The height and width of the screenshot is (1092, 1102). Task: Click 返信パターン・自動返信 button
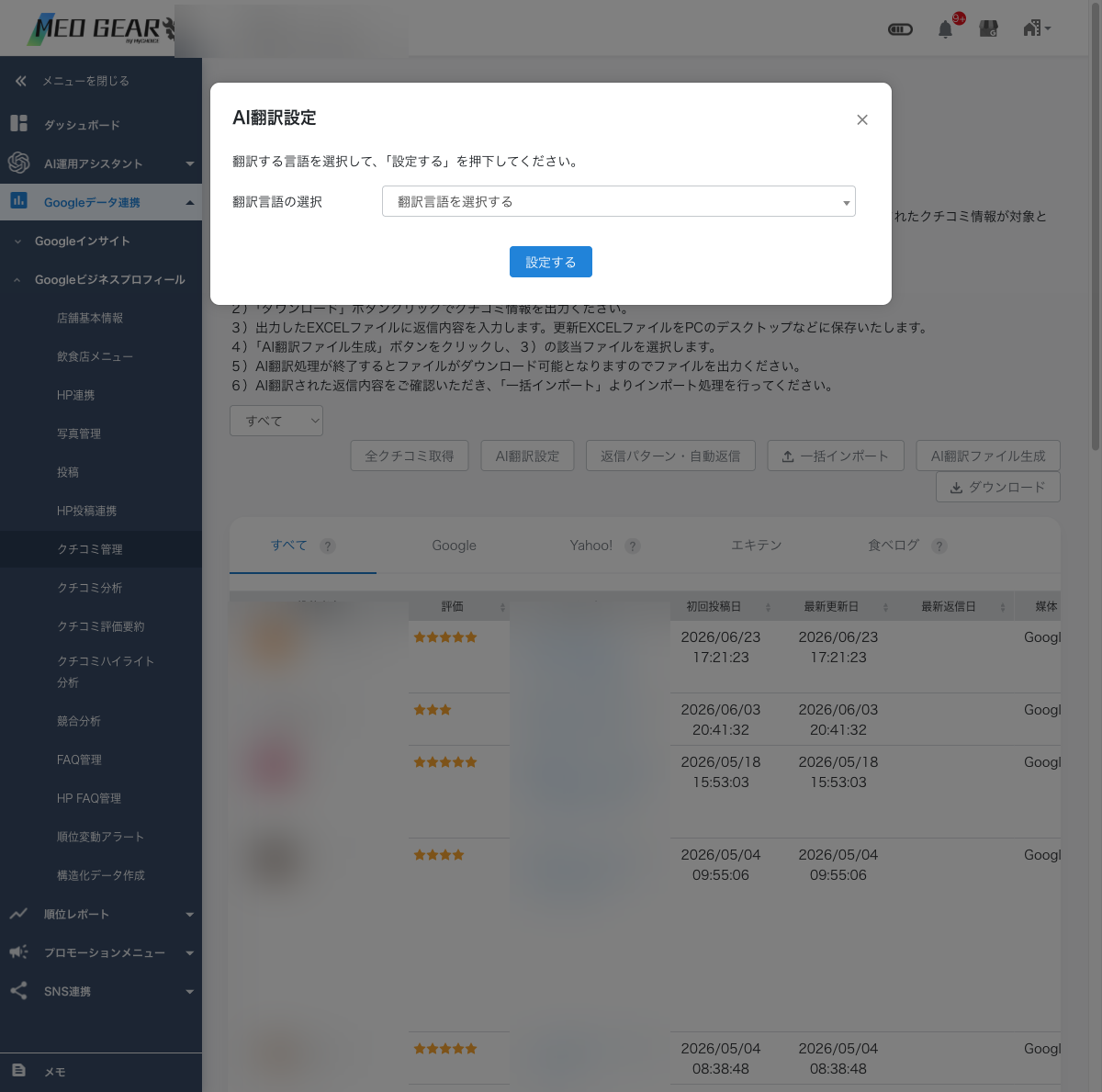pyautogui.click(x=670, y=456)
